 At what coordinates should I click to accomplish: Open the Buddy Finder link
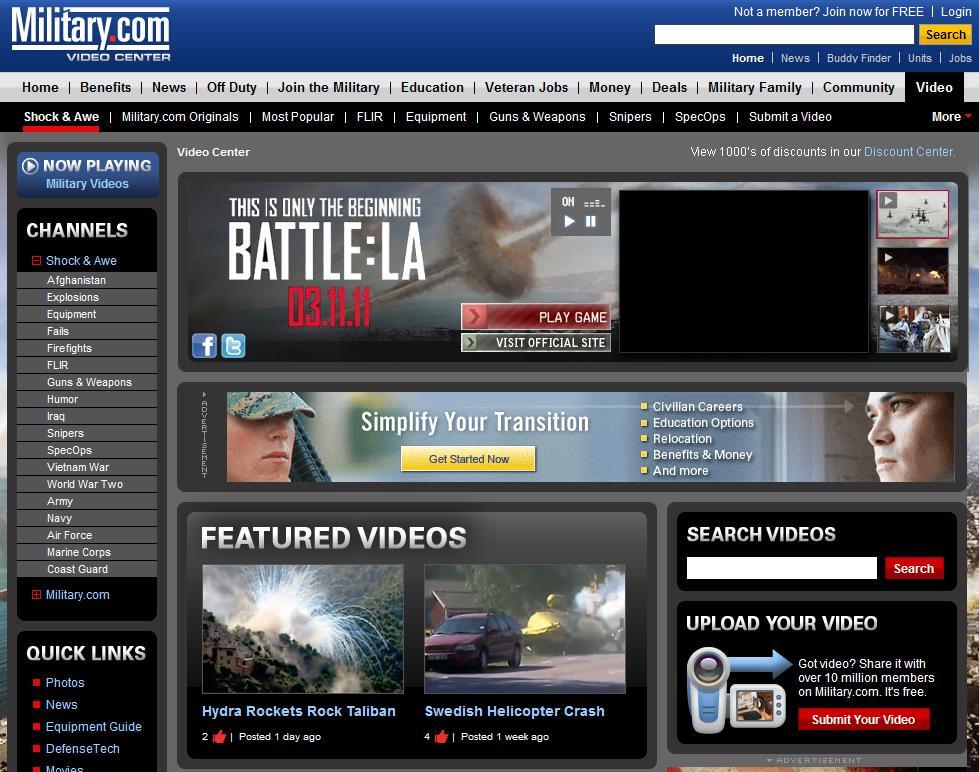[x=858, y=58]
